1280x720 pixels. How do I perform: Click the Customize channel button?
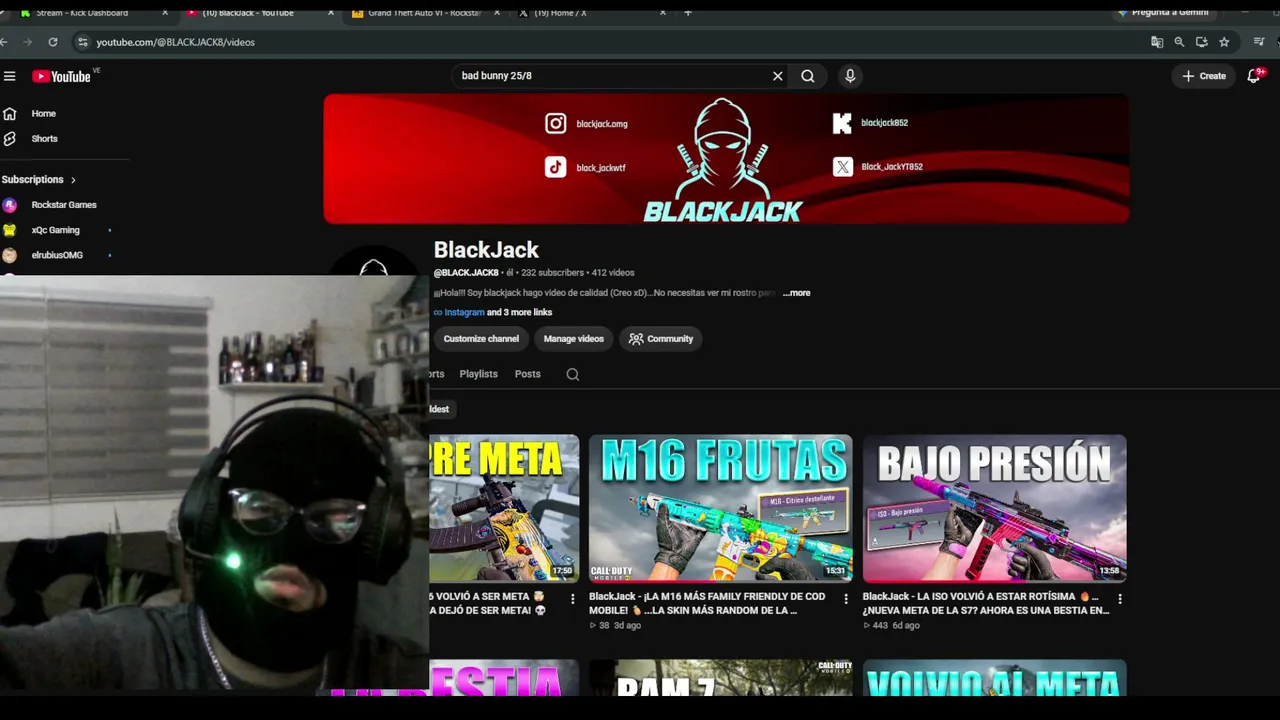coord(481,339)
